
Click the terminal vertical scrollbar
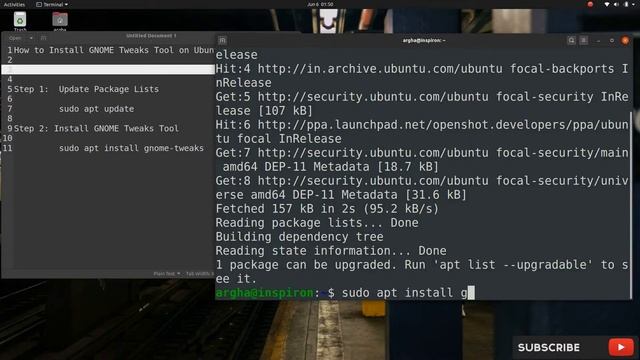click(x=631, y=204)
